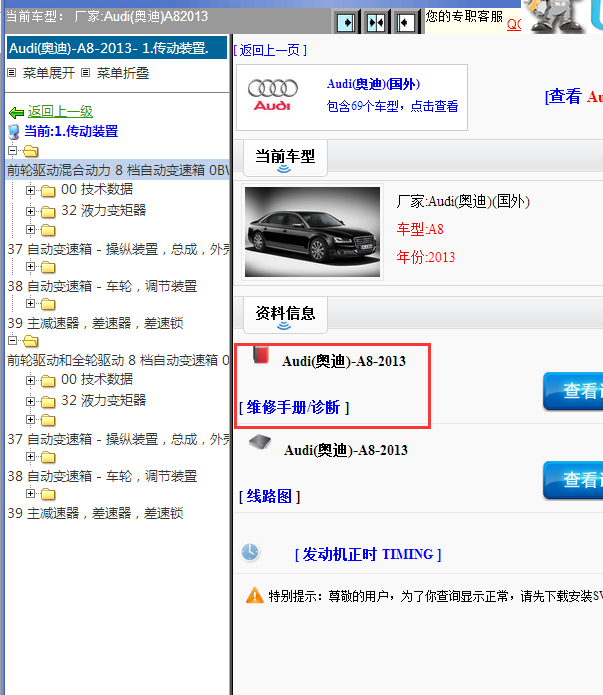Screen dimensions: 603x695
Task: Select second 37 自动变速箱 - 操纵装置 item
Action: pos(118,439)
